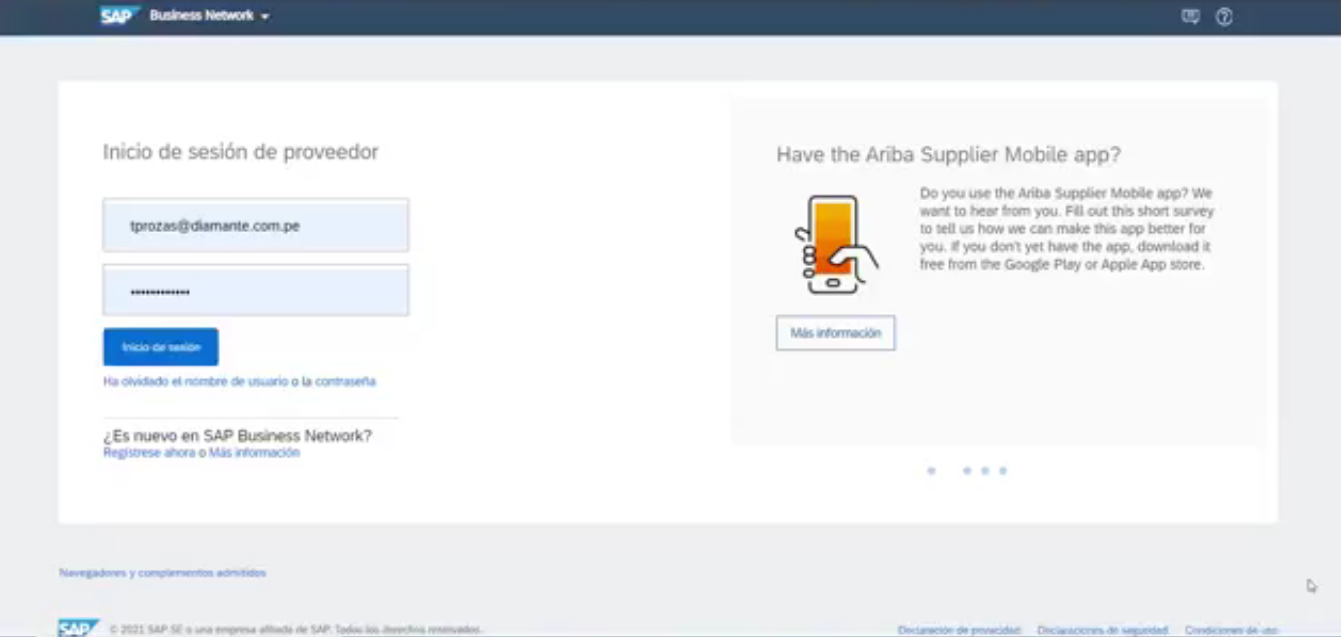1341x637 pixels.
Task: Click the Inicio de sesión button
Action: (x=160, y=347)
